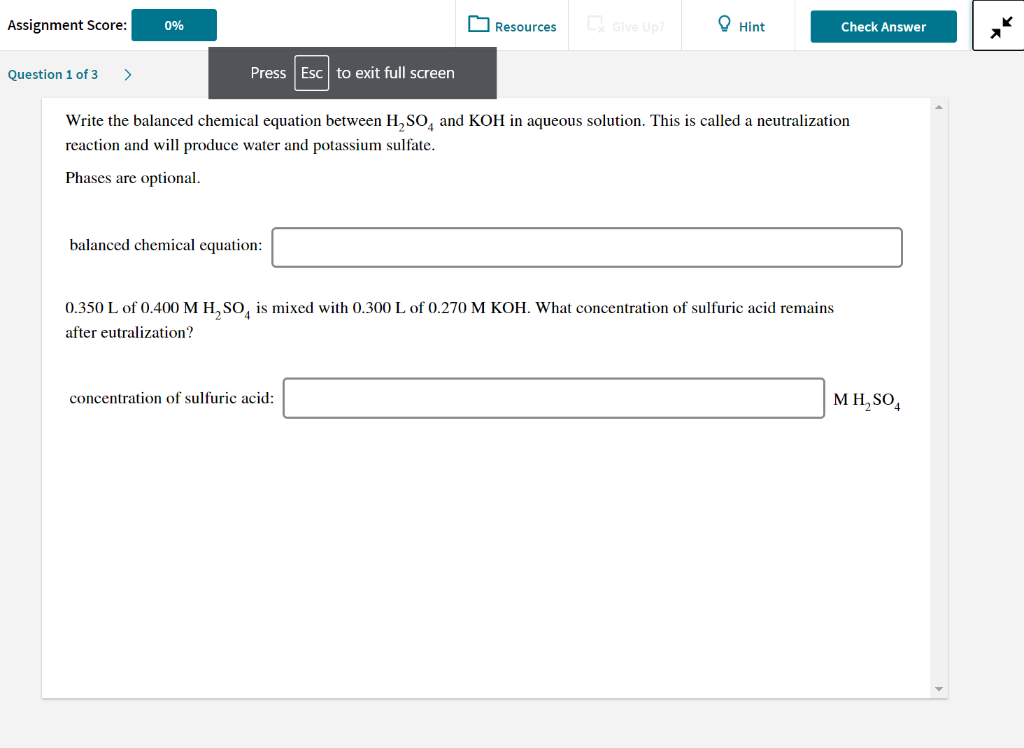
Task: Click the Esc key button in the banner
Action: click(311, 73)
